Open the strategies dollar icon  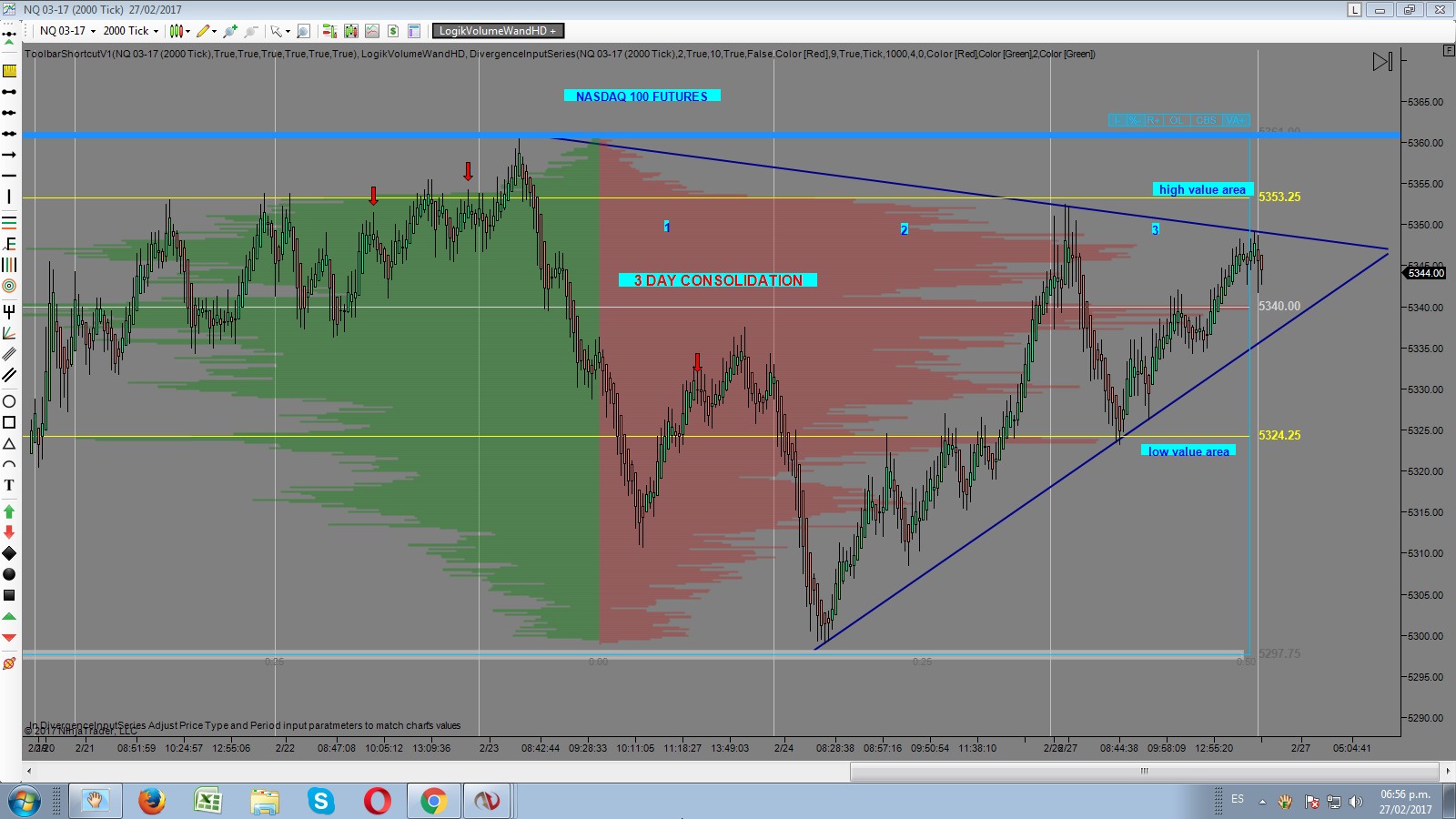(393, 31)
